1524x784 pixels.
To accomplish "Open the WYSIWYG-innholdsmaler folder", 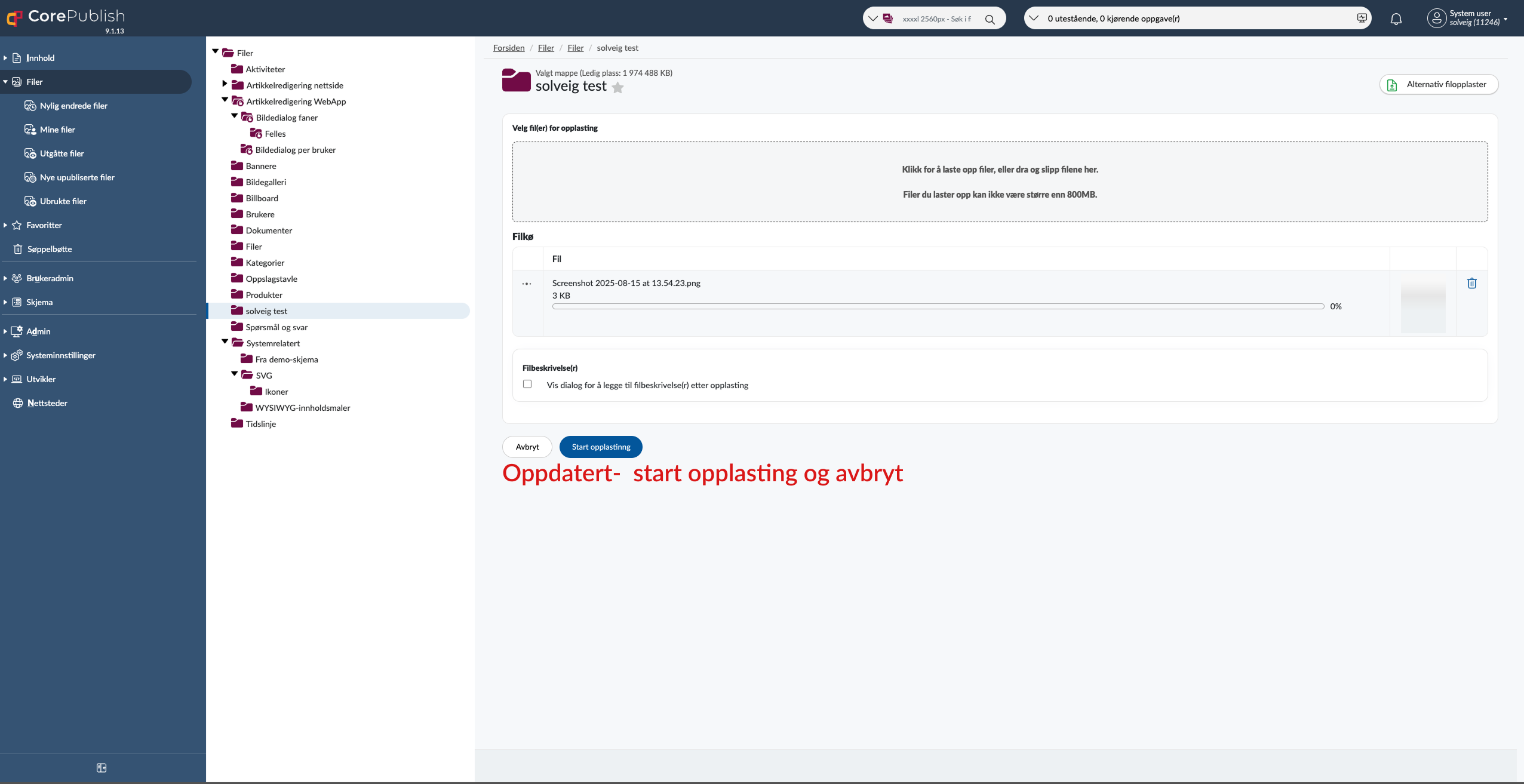I will pos(303,408).
